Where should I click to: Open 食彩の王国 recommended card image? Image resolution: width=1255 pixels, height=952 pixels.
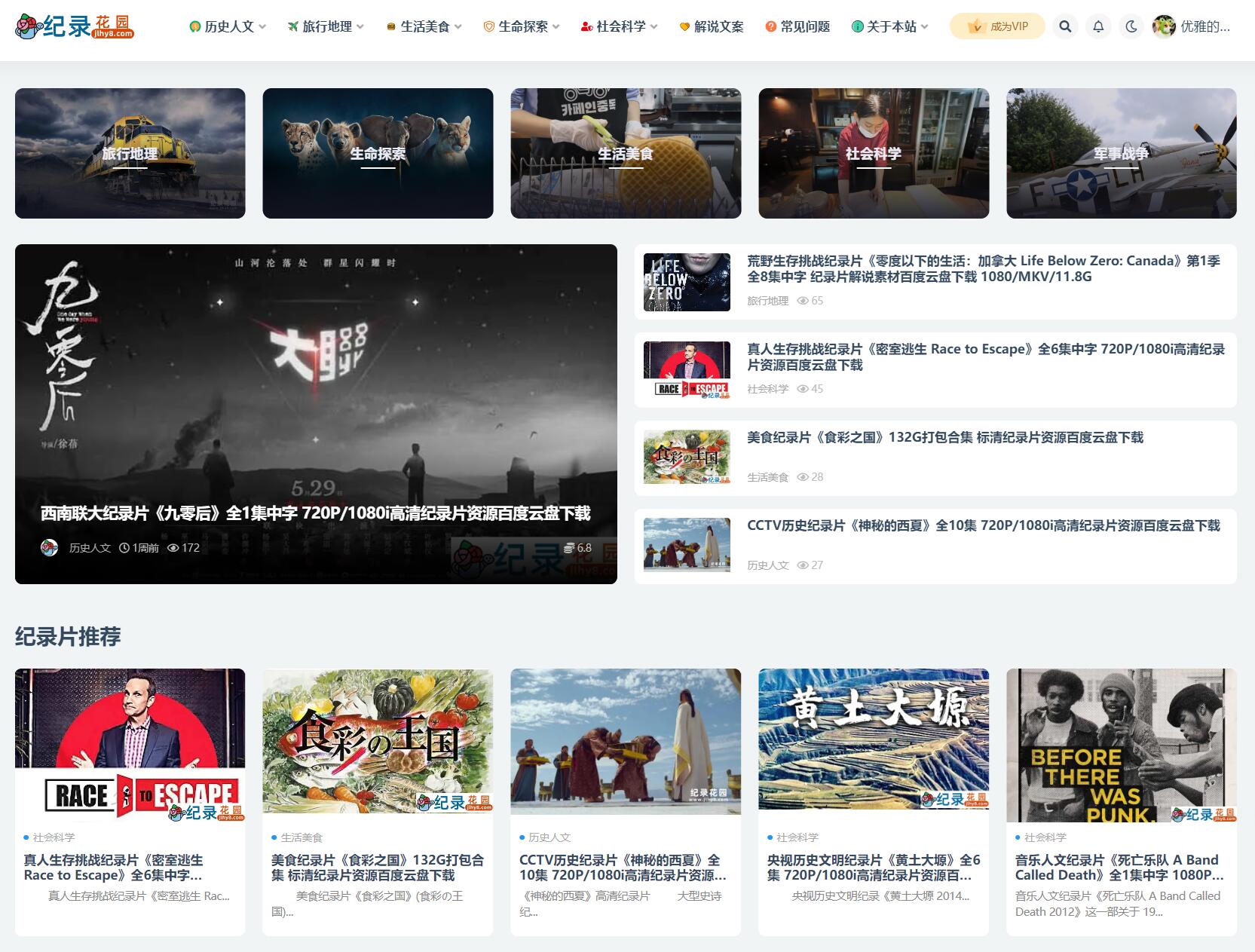pos(378,742)
